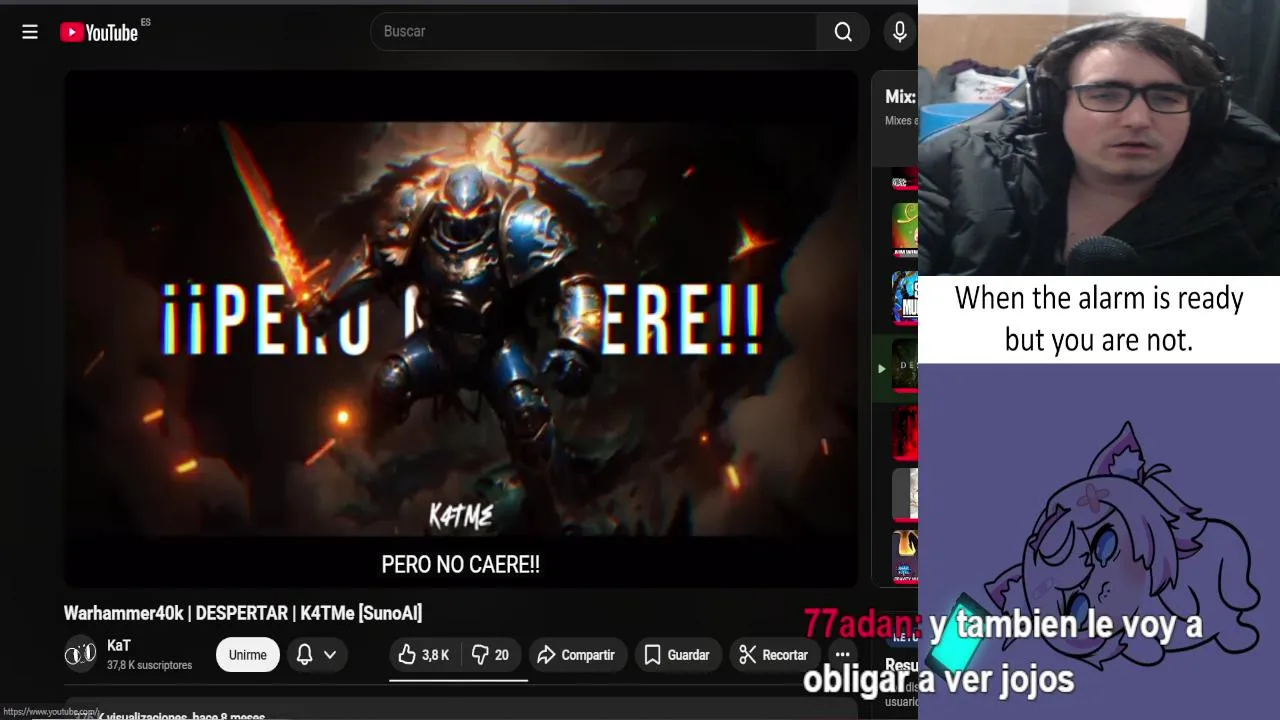The width and height of the screenshot is (1280, 720).
Task: Click into the Buscar search field
Action: click(594, 32)
